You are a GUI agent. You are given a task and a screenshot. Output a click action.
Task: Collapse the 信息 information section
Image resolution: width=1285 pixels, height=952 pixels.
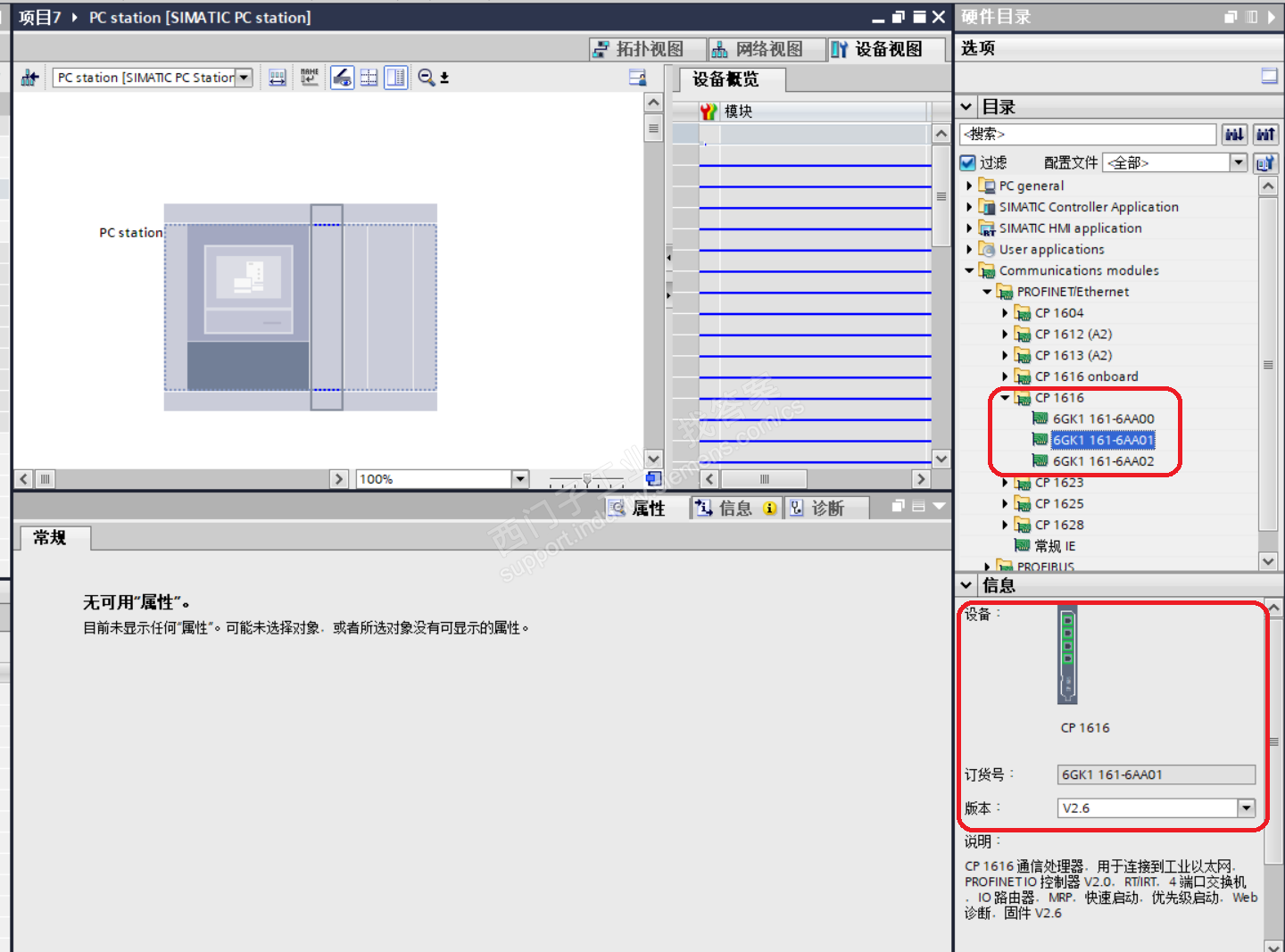click(966, 585)
